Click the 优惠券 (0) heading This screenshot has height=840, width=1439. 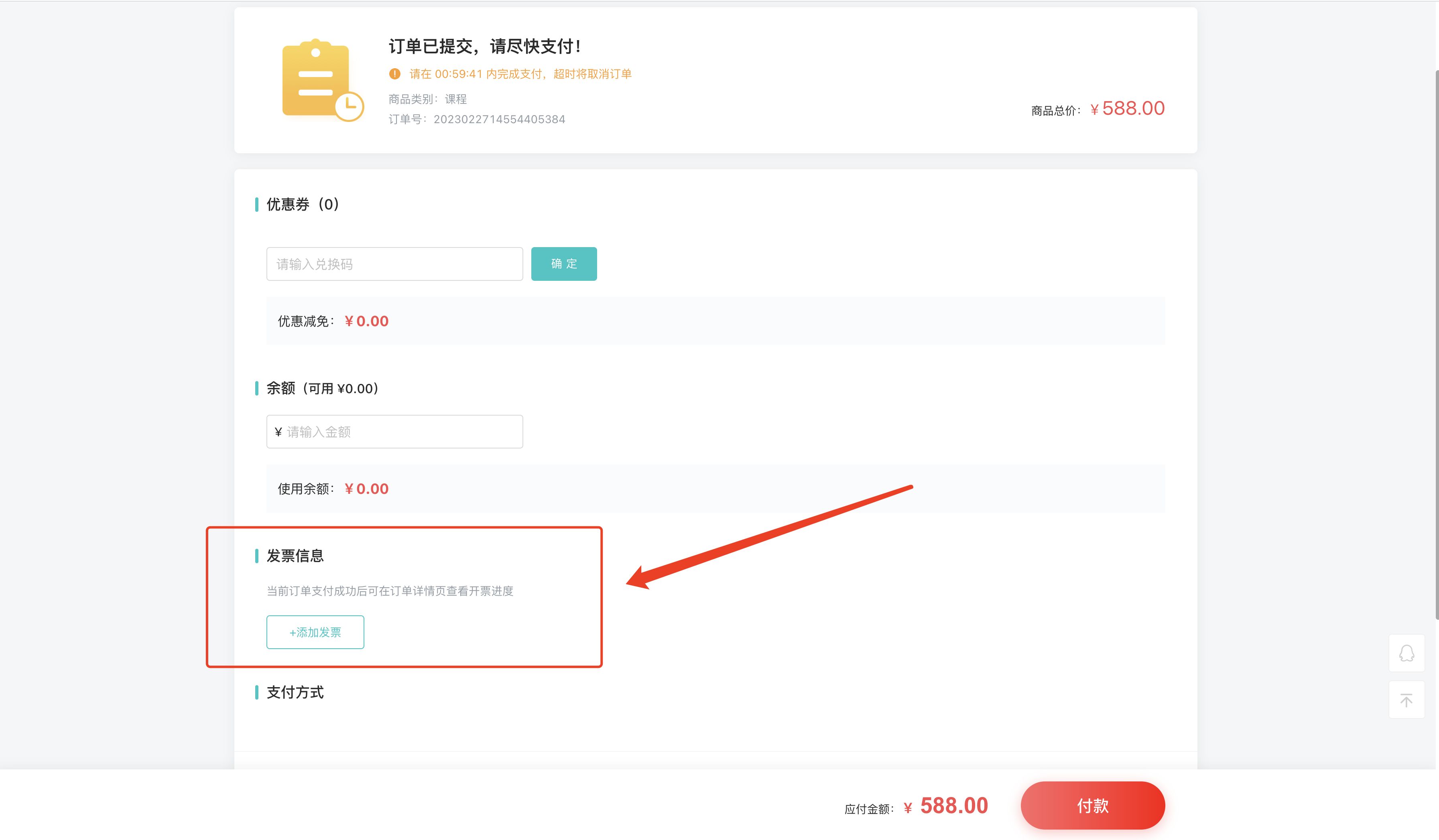(303, 204)
